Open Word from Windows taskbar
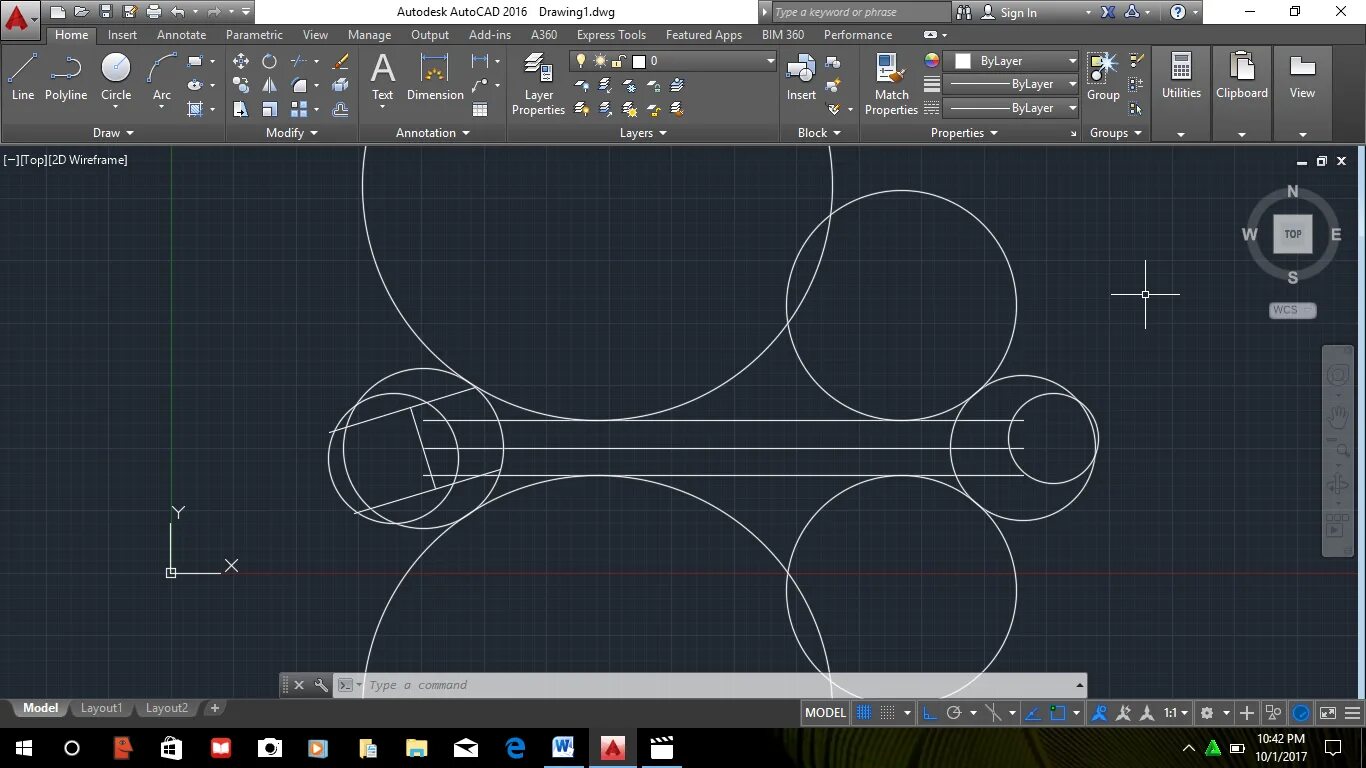 [x=563, y=748]
